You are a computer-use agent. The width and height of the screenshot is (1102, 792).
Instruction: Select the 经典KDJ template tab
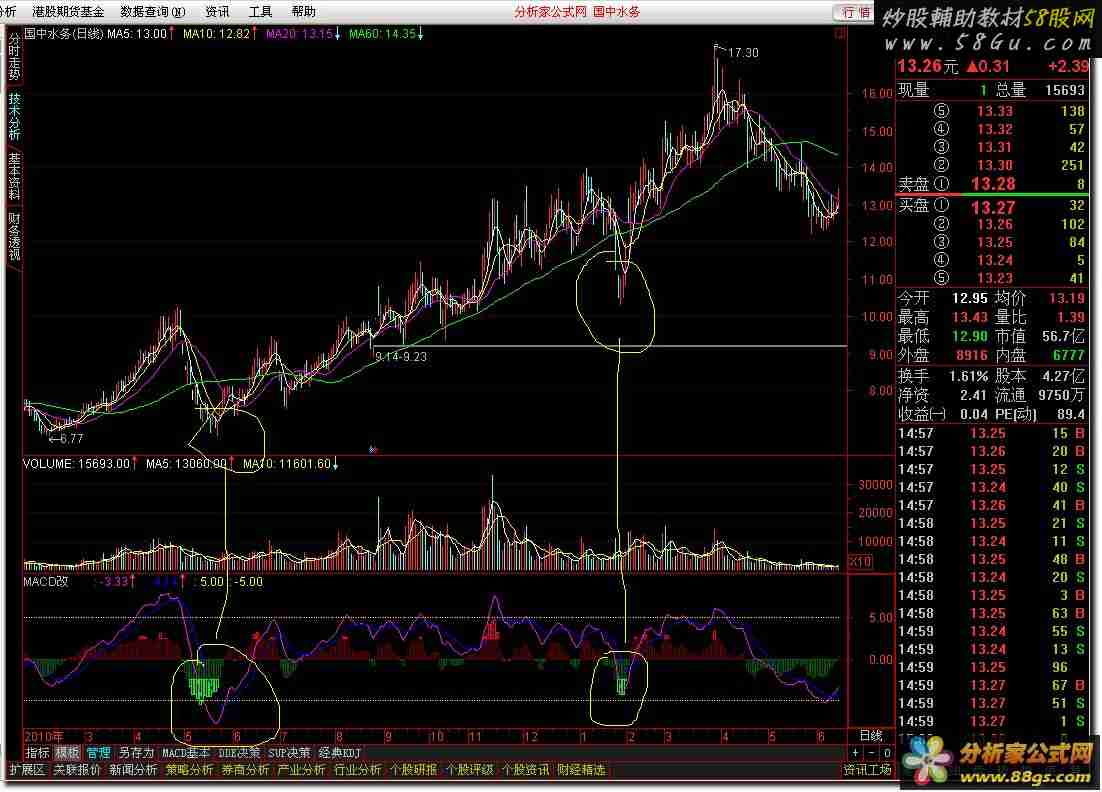339,753
